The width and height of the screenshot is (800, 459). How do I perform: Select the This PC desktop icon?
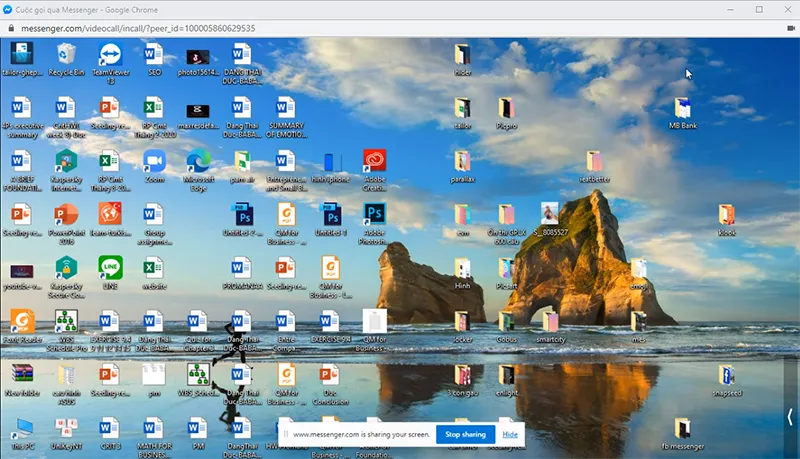(x=22, y=428)
